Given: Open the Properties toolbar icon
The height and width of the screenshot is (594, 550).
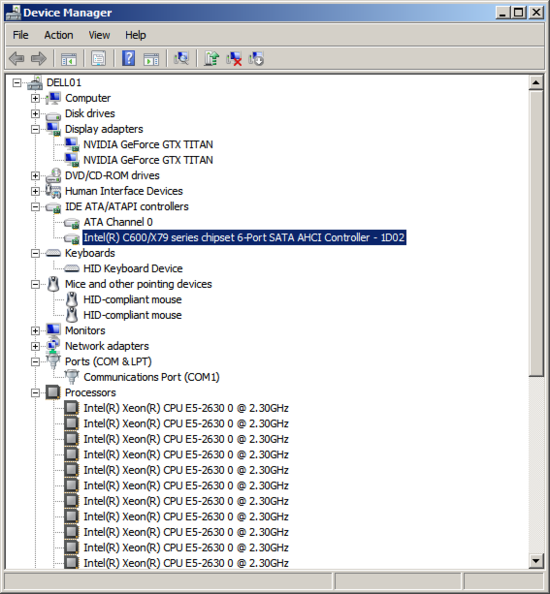Looking at the screenshot, I should 98,59.
